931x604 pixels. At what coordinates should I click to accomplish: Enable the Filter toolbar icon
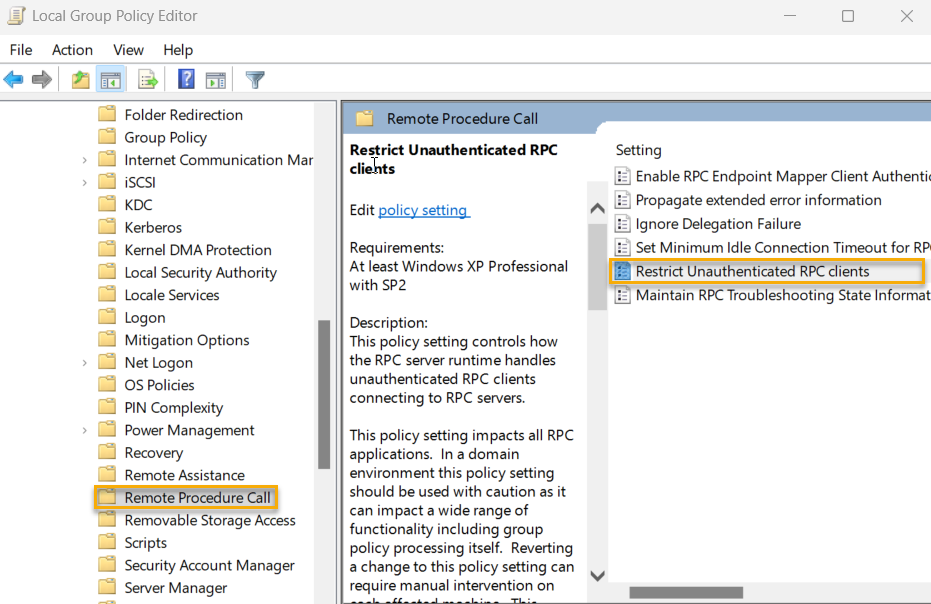(255, 79)
